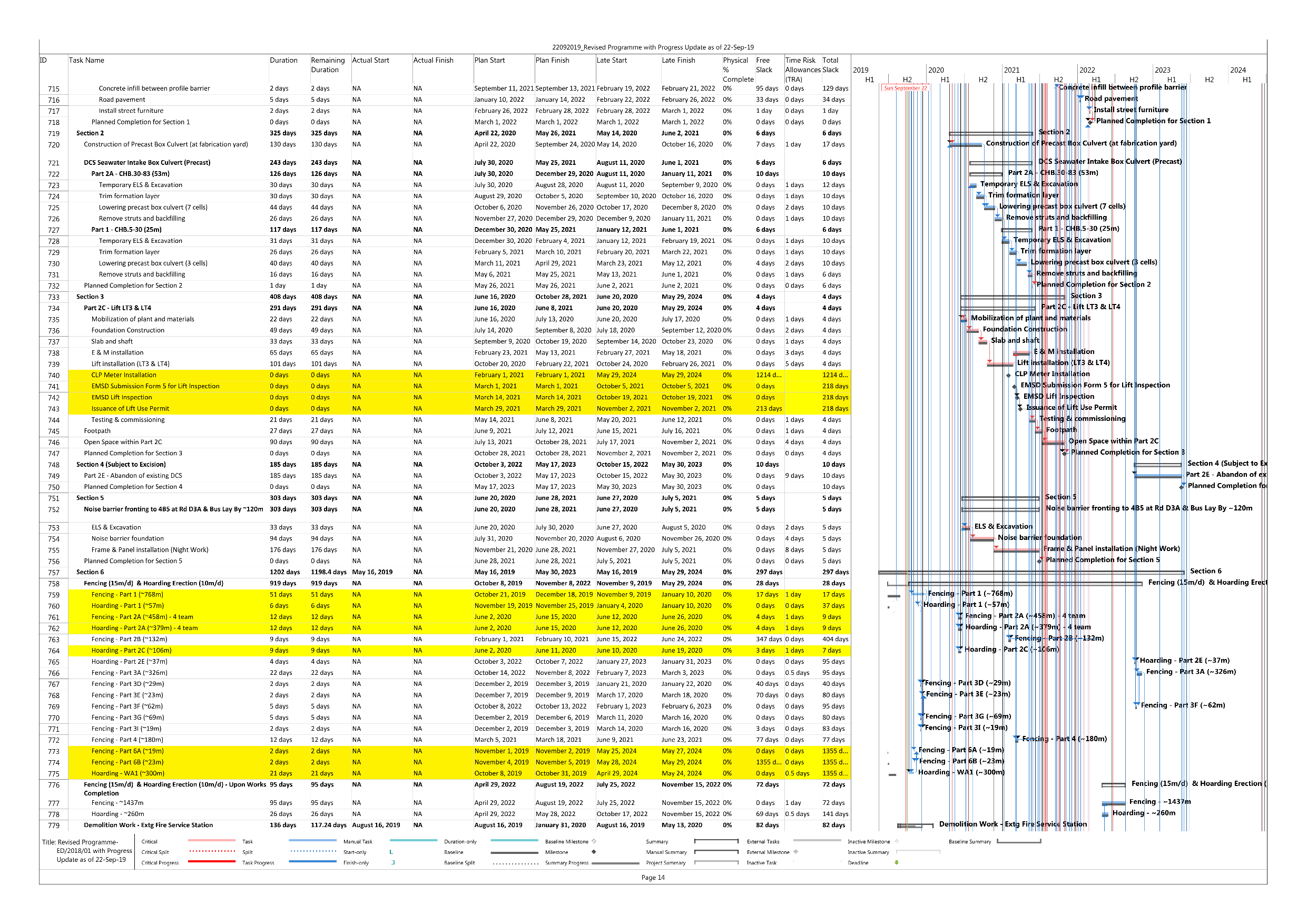1307x924 pixels.
Task: Click the 'Critical Progress' legend entry
Action: tap(160, 863)
